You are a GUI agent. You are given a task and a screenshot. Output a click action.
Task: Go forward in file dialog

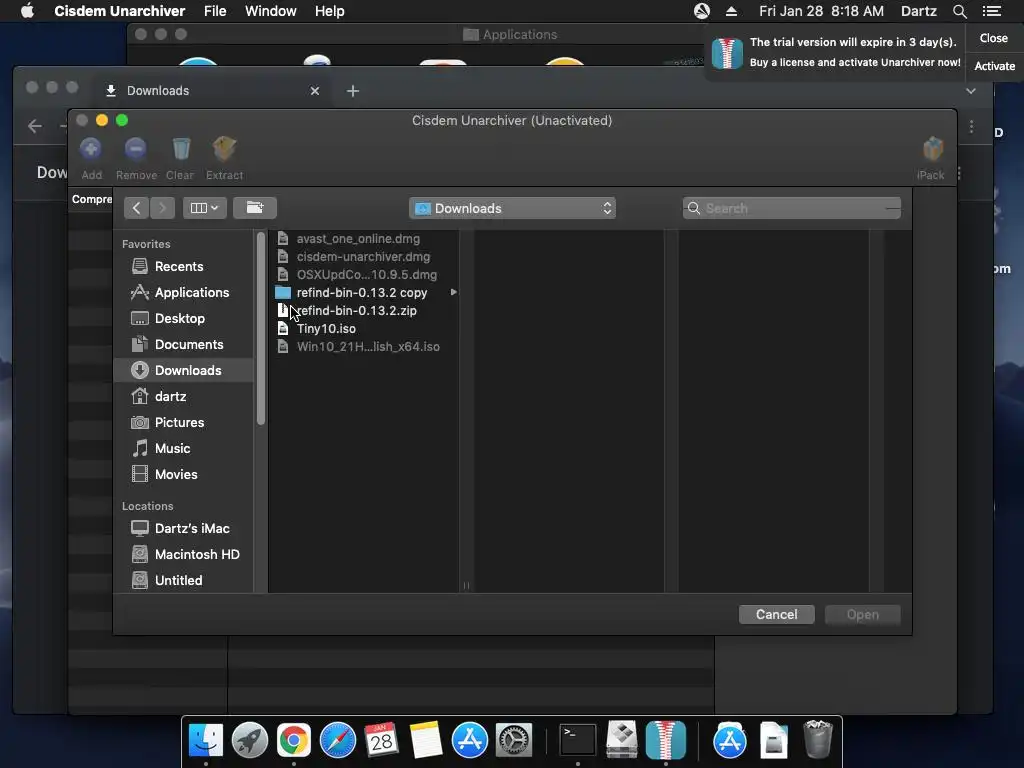163,208
